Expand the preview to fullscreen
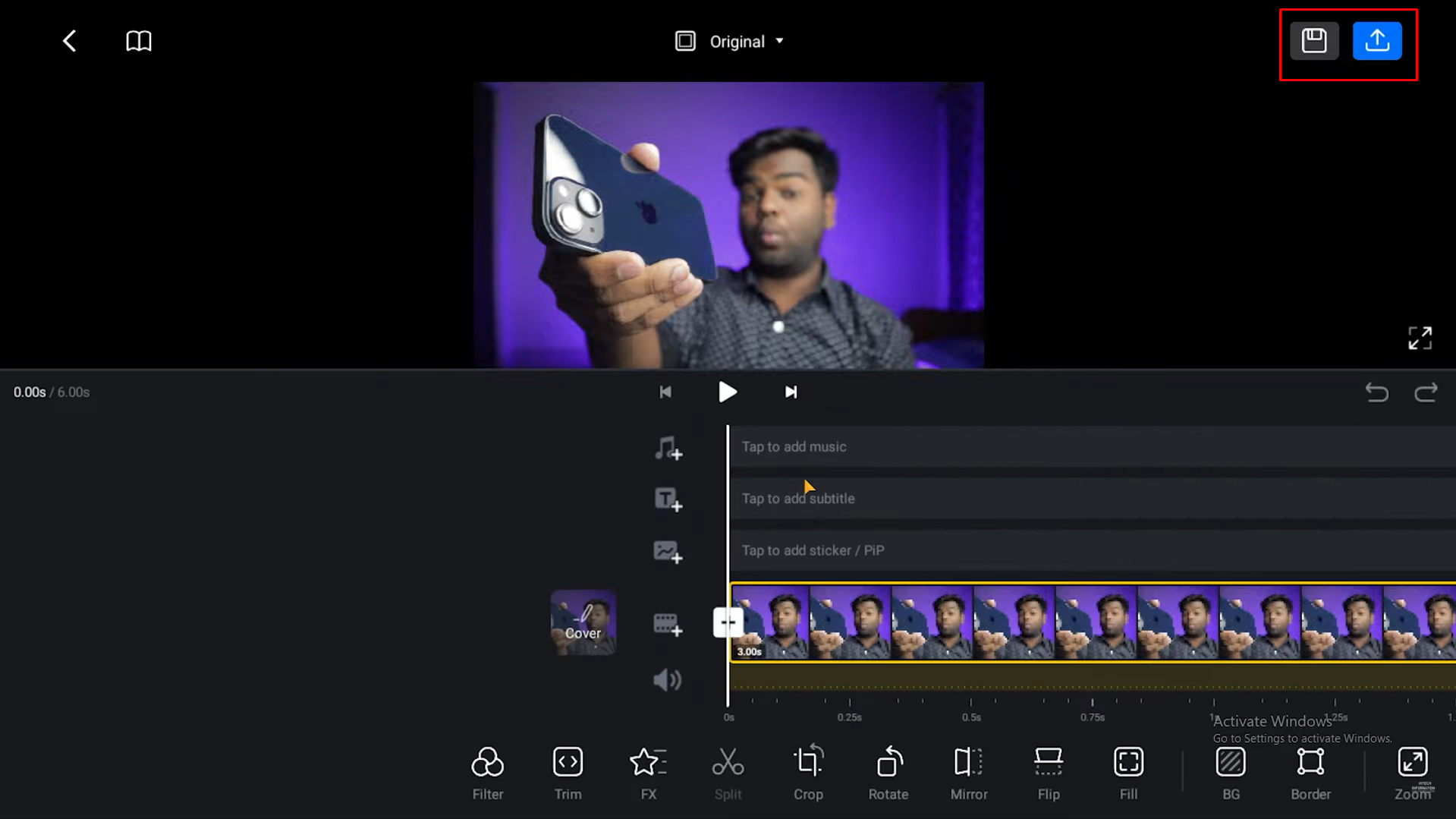 1420,338
